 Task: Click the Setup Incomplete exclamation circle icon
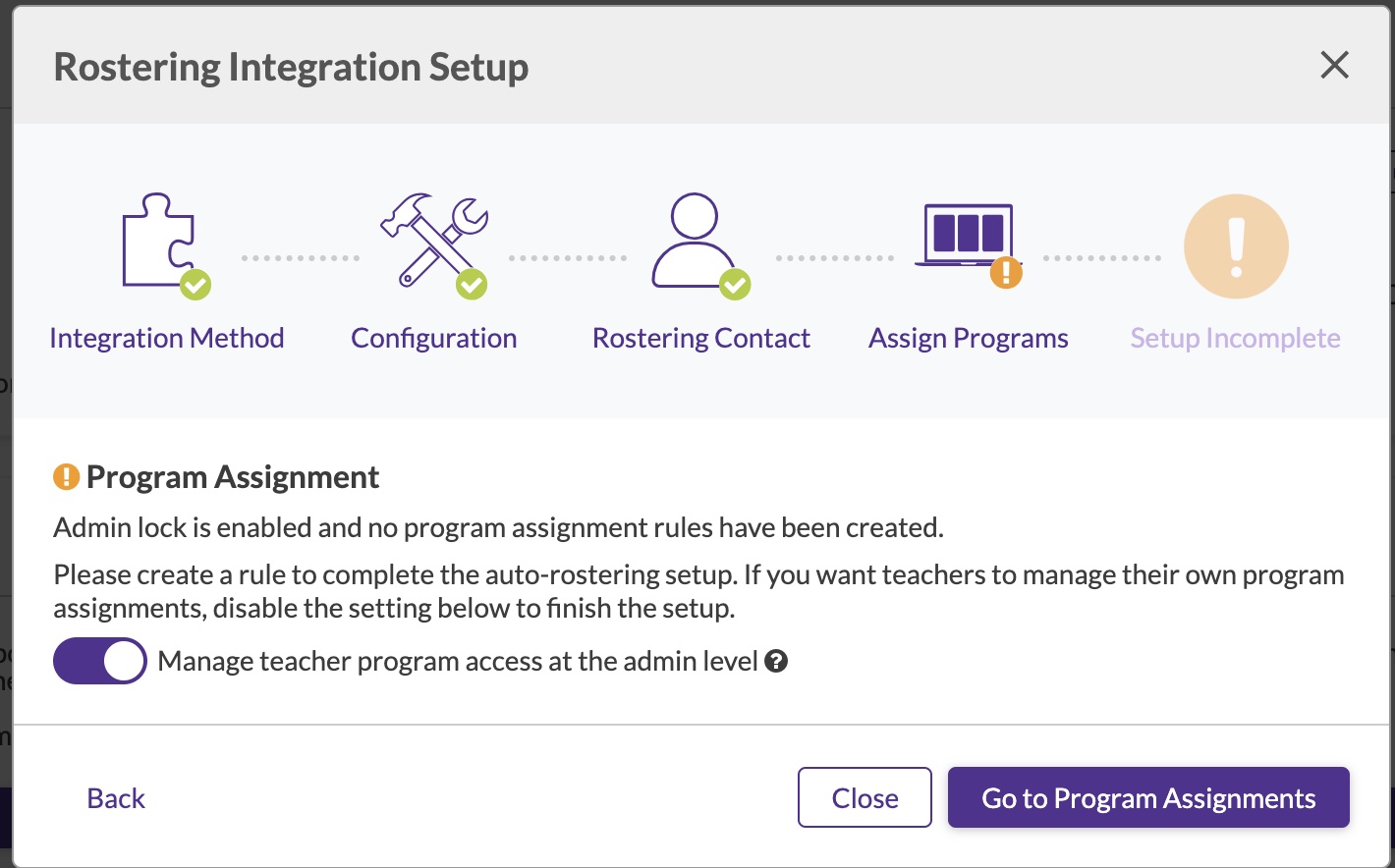[x=1236, y=246]
